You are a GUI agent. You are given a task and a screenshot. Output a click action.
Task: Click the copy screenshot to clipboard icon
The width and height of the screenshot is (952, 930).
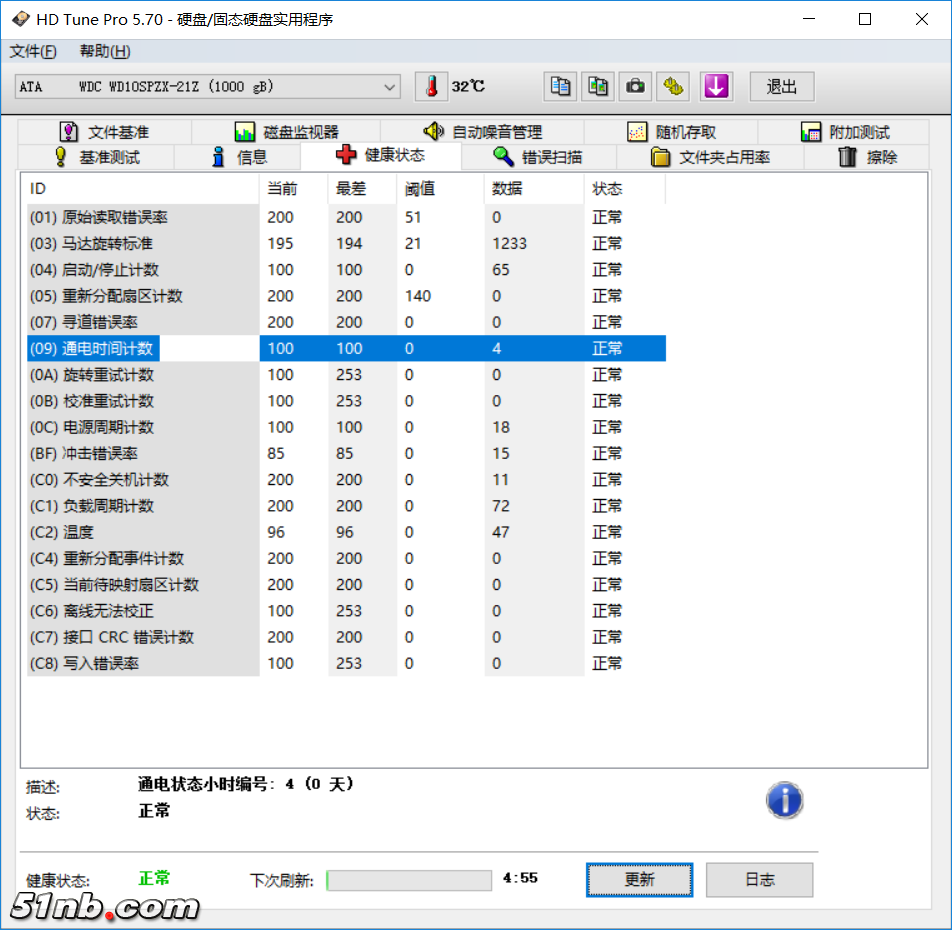click(x=598, y=87)
